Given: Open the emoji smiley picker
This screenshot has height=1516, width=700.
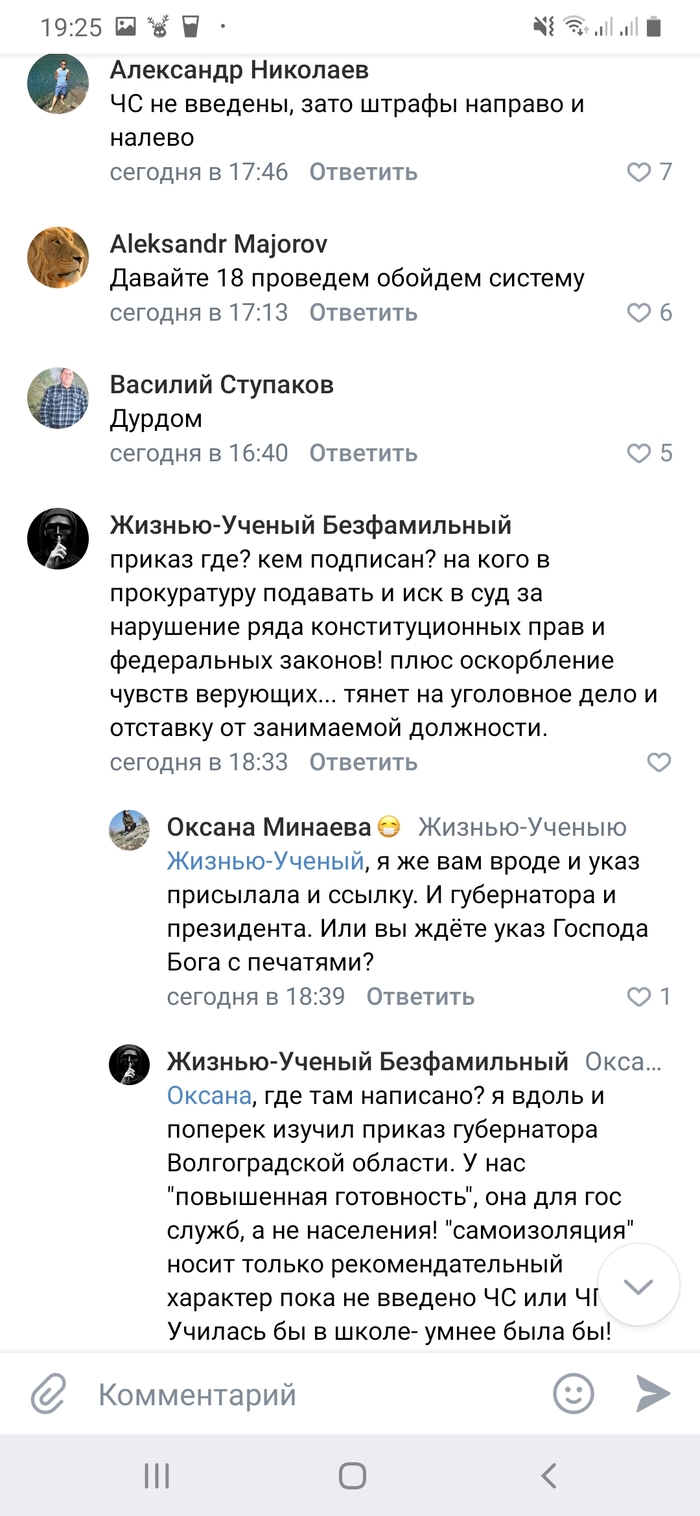Looking at the screenshot, I should pyautogui.click(x=574, y=1393).
